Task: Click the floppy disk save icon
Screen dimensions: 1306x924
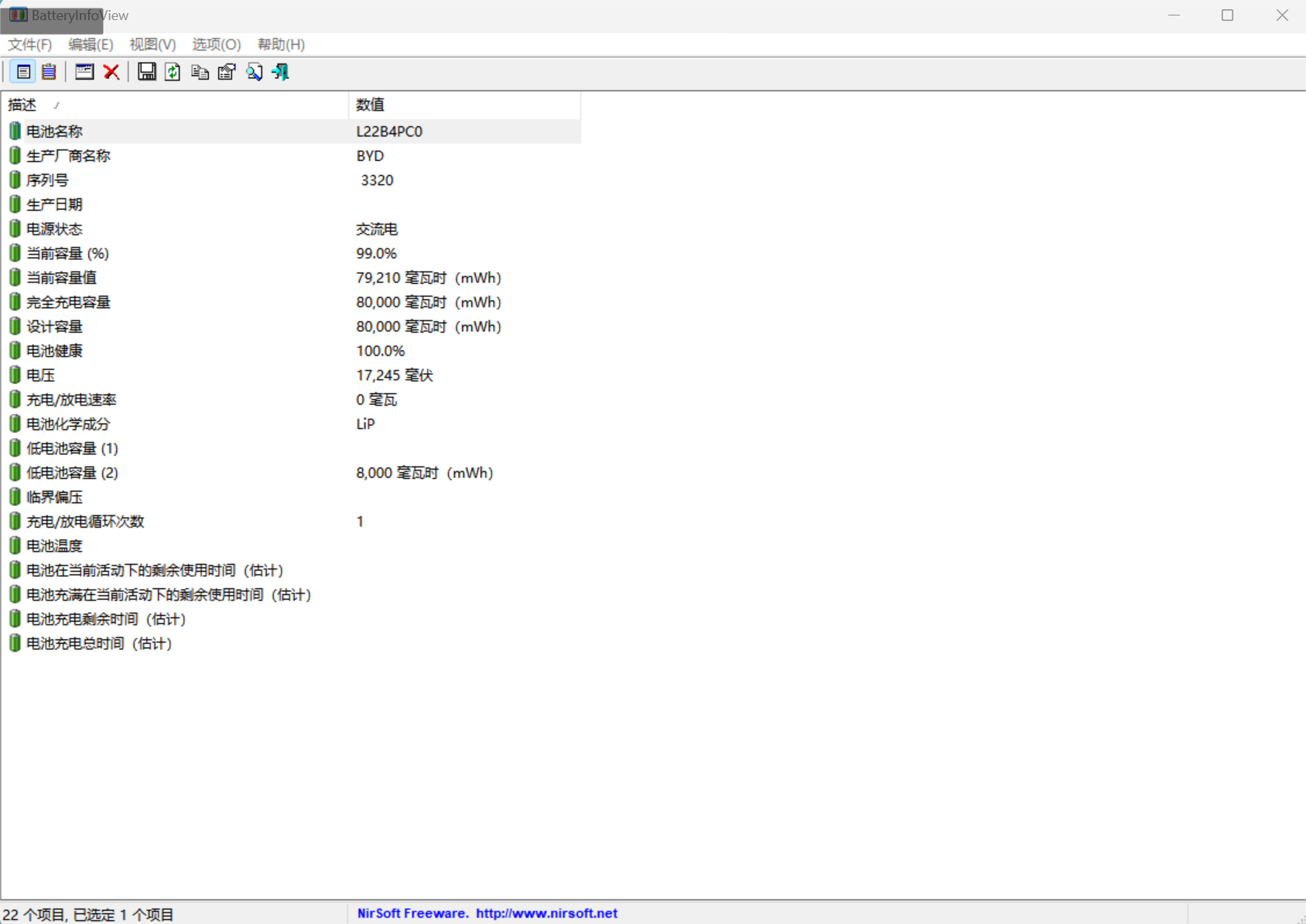Action: pyautogui.click(x=146, y=72)
